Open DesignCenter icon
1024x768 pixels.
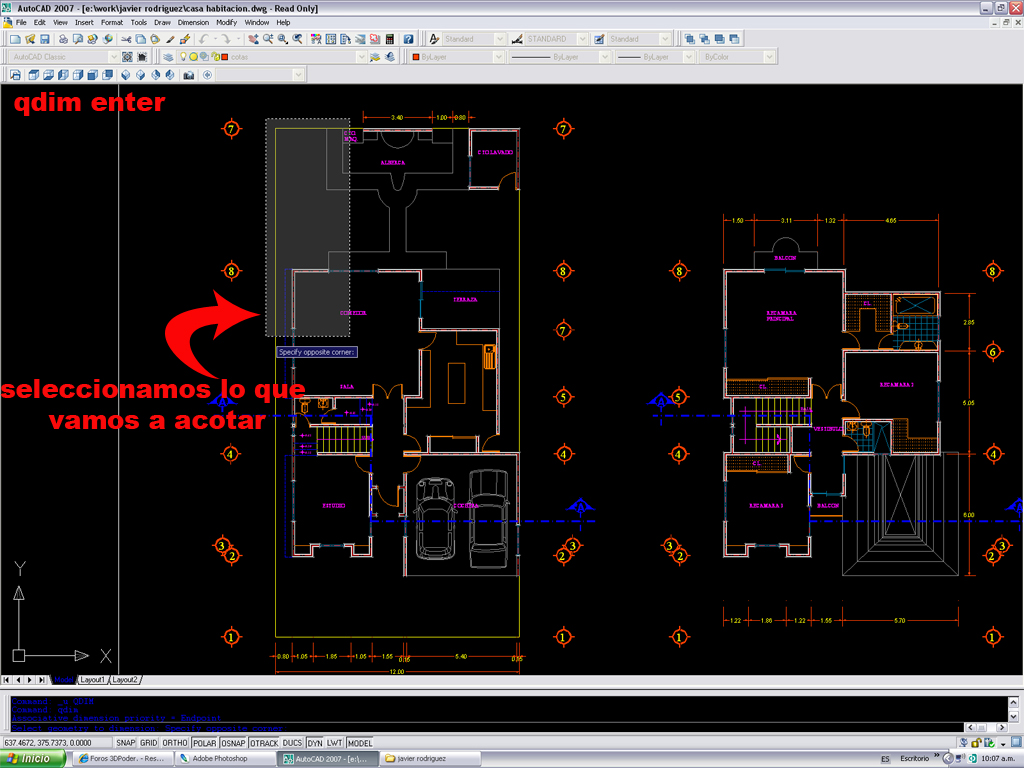331,39
